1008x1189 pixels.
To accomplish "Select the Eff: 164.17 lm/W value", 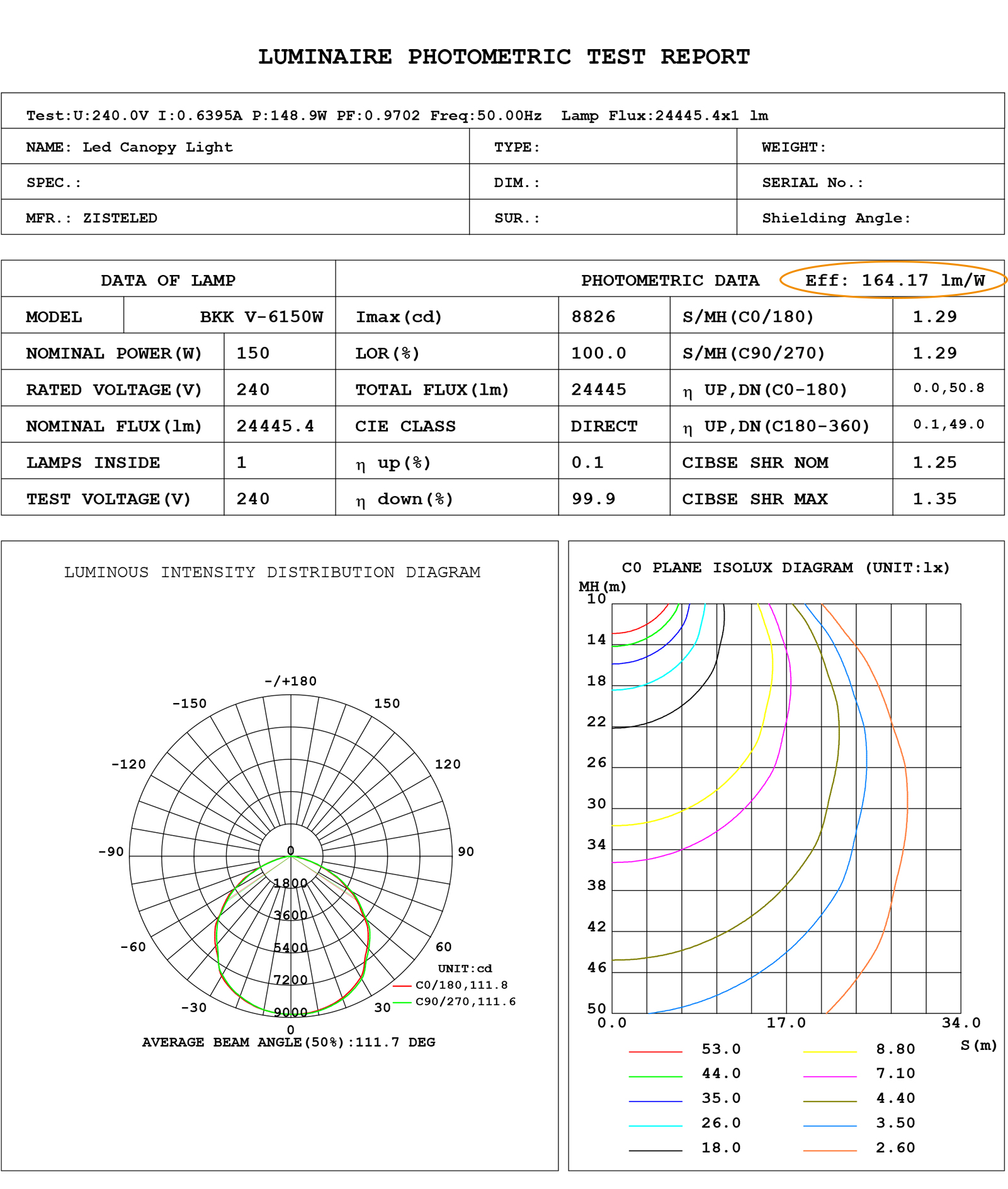I will click(895, 280).
